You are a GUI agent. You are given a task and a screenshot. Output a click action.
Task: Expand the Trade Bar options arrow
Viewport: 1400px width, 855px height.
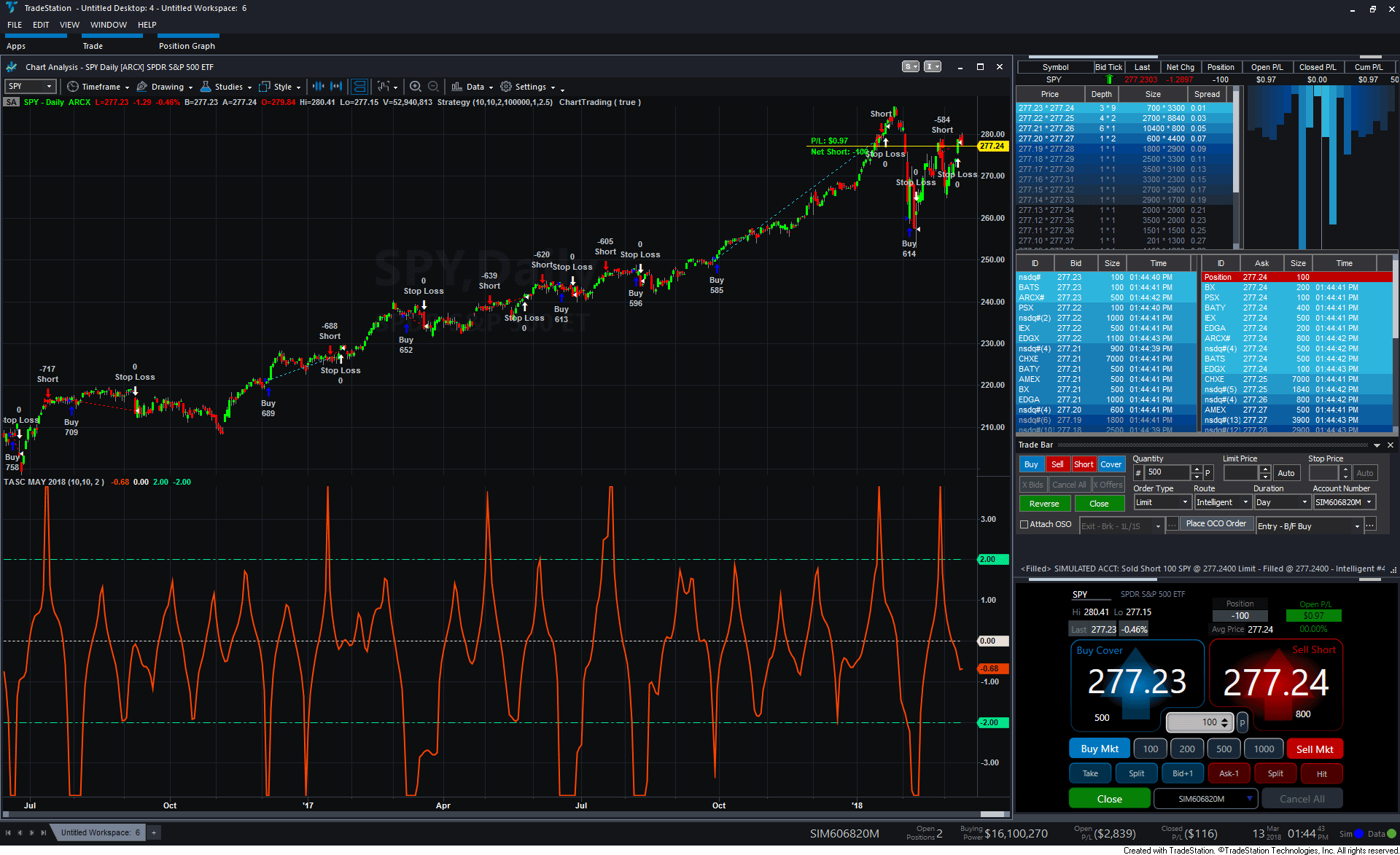[1377, 445]
